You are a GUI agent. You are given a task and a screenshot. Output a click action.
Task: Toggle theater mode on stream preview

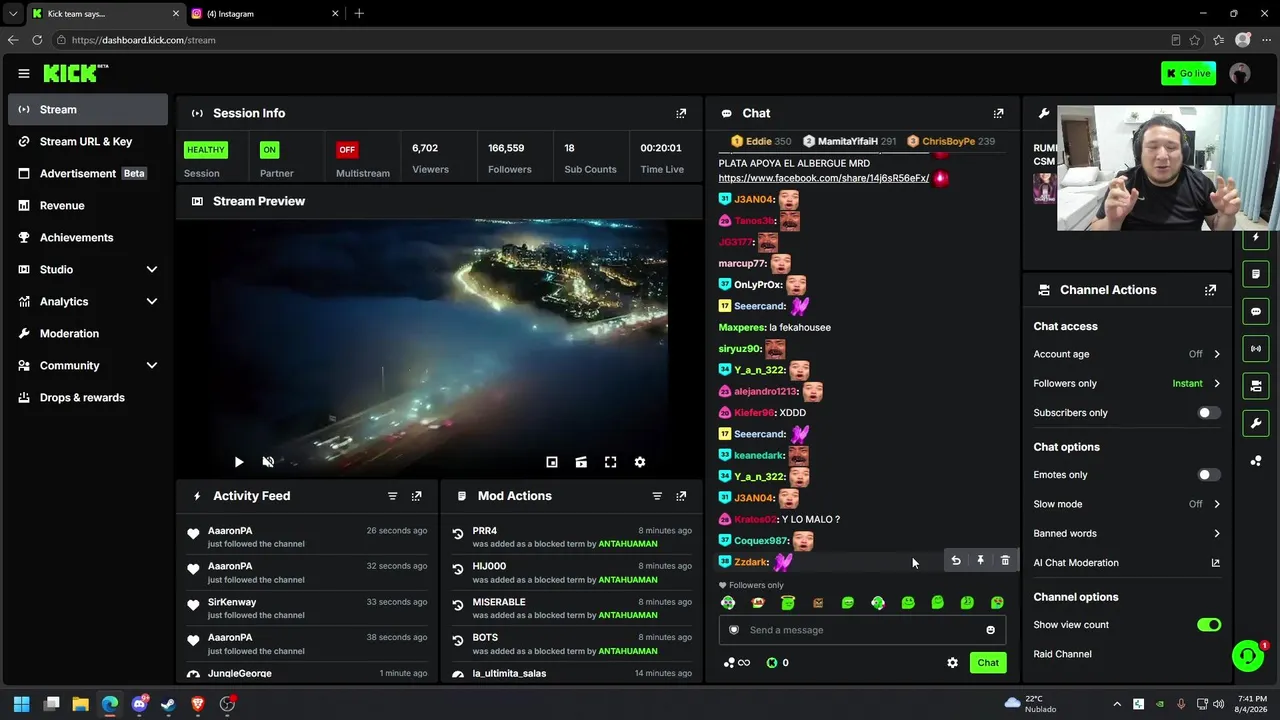pos(581,462)
